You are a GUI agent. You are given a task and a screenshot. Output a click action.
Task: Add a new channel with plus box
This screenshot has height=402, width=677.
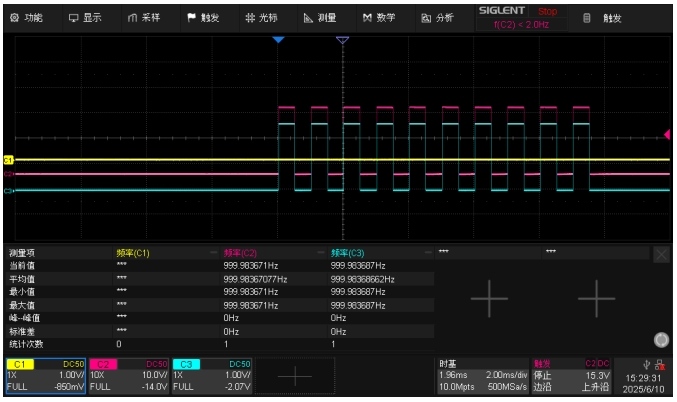click(295, 375)
